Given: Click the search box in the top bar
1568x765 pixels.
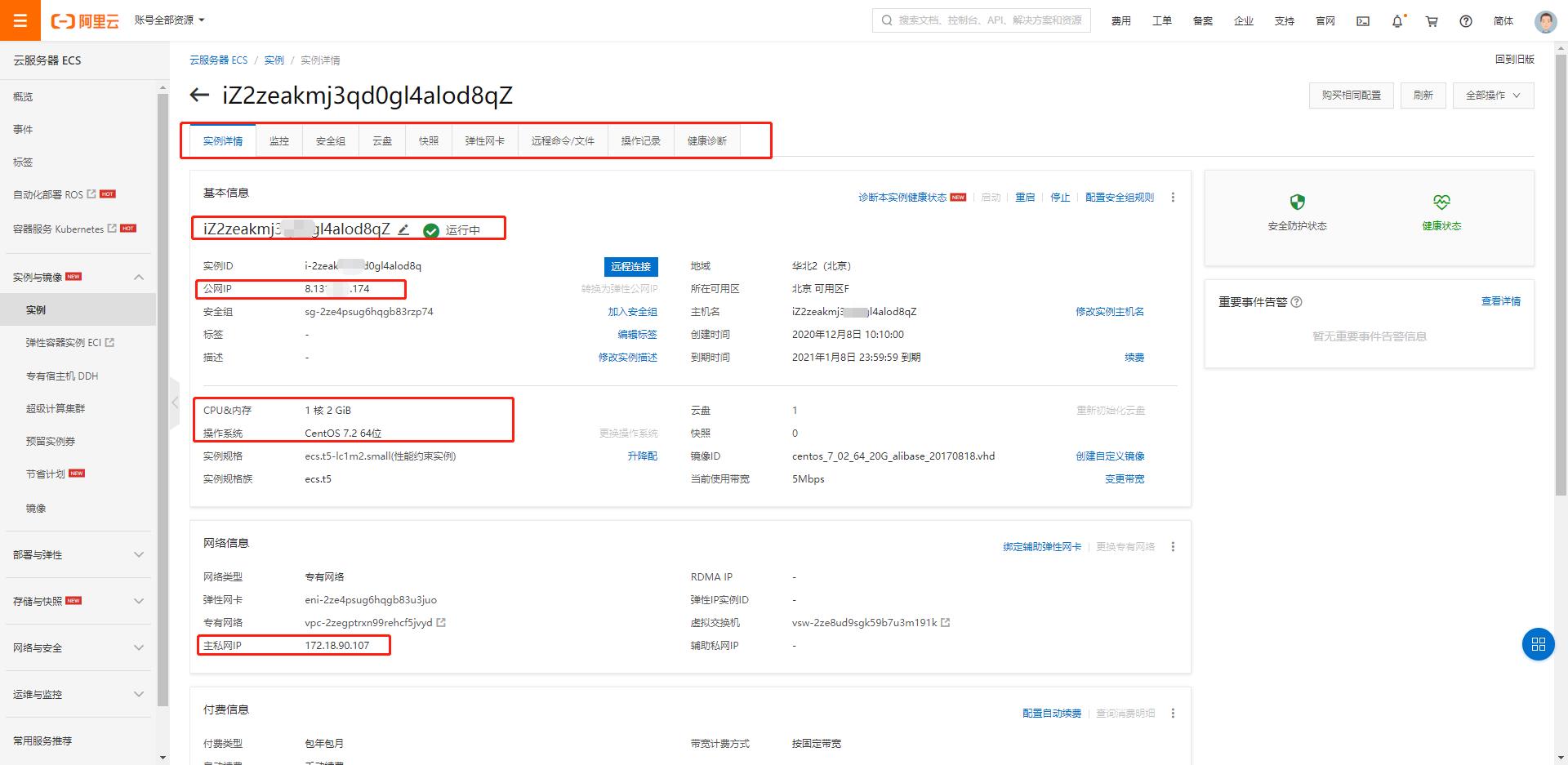Looking at the screenshot, I should (982, 20).
